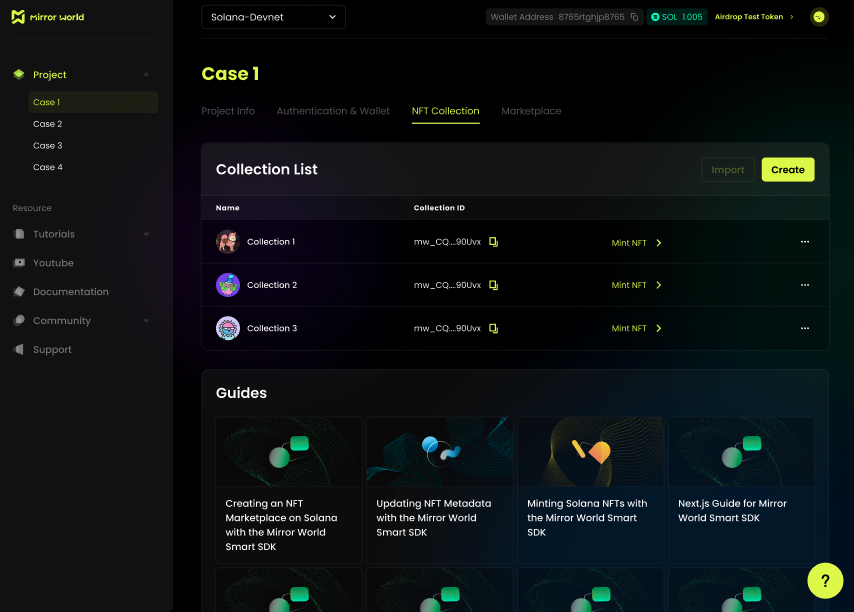Image resolution: width=854 pixels, height=612 pixels.
Task: Click the SOL coin icon
Action: coord(655,17)
